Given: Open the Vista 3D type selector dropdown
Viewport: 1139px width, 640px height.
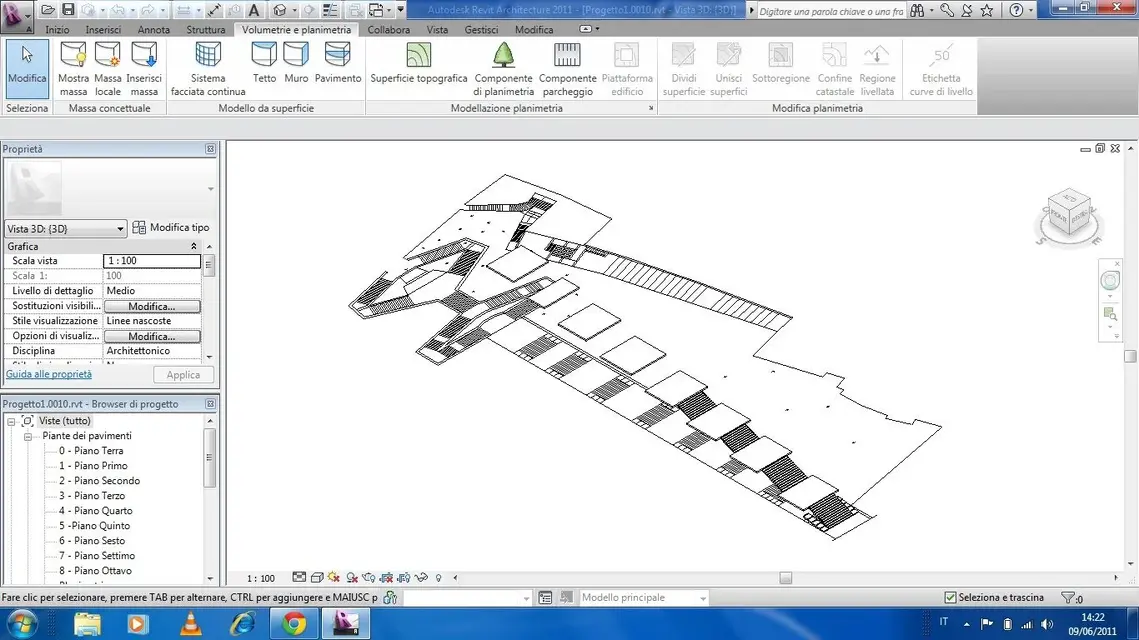Looking at the screenshot, I should 65,228.
